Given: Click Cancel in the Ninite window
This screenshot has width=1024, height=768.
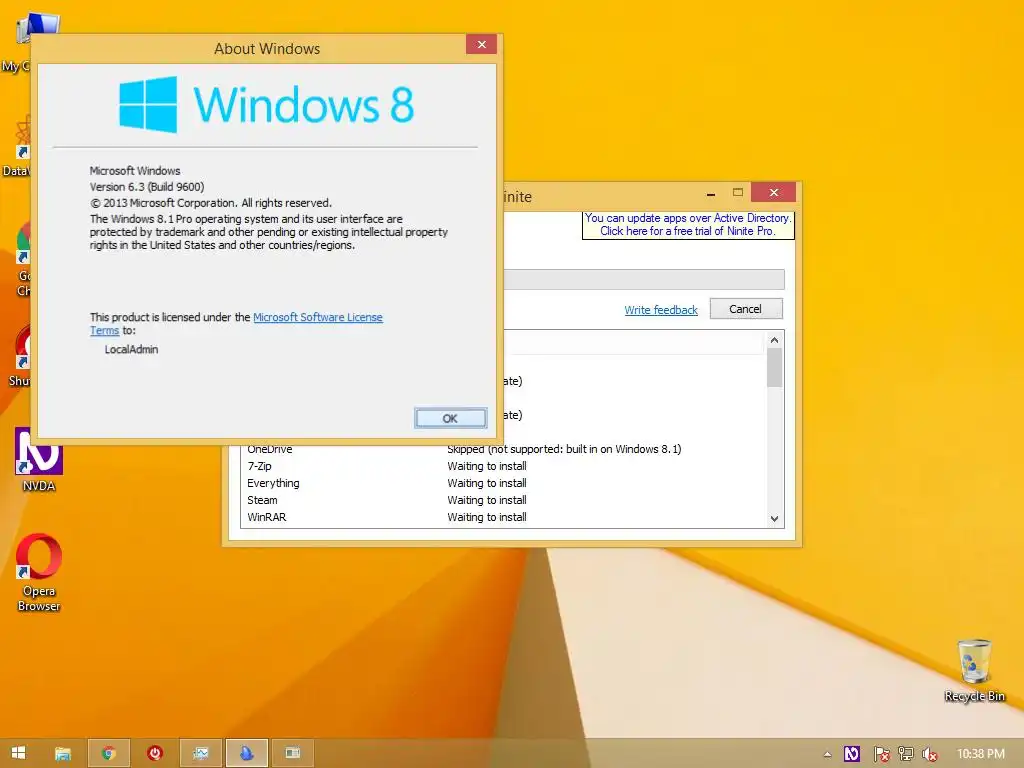Looking at the screenshot, I should (746, 309).
